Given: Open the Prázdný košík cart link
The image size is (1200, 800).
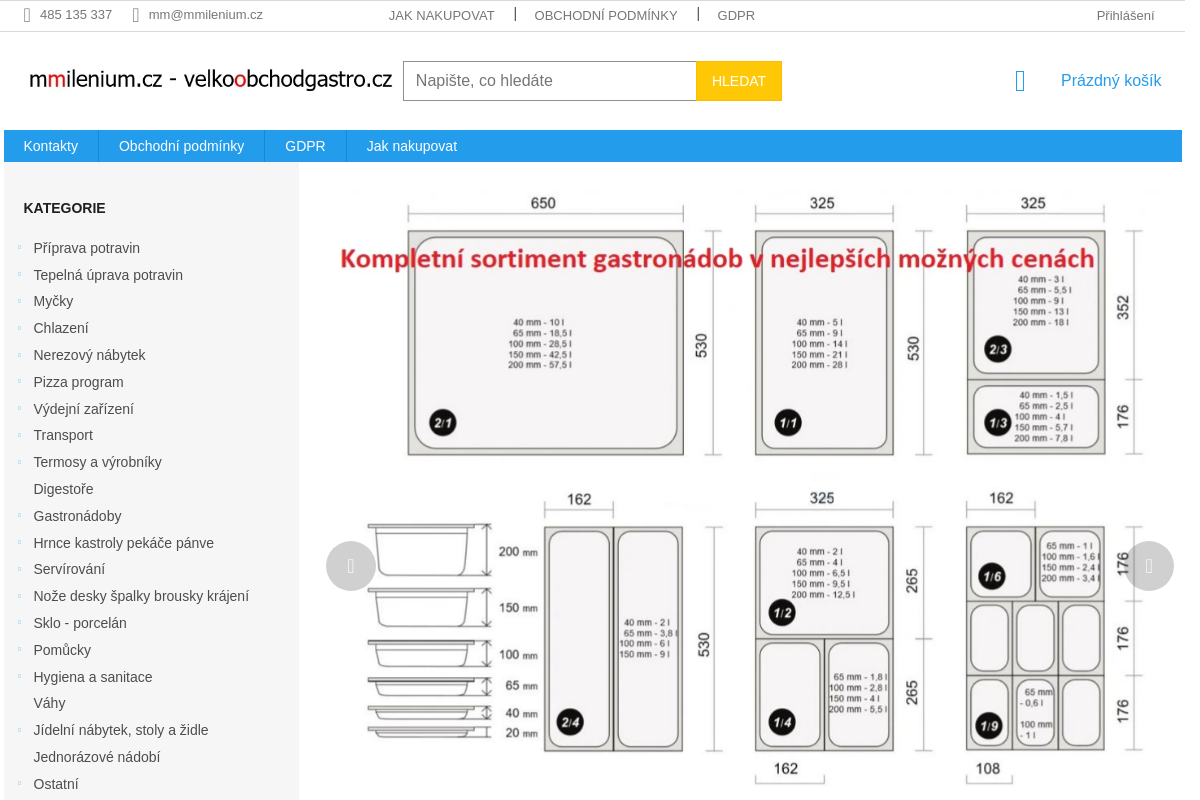Looking at the screenshot, I should (1111, 81).
